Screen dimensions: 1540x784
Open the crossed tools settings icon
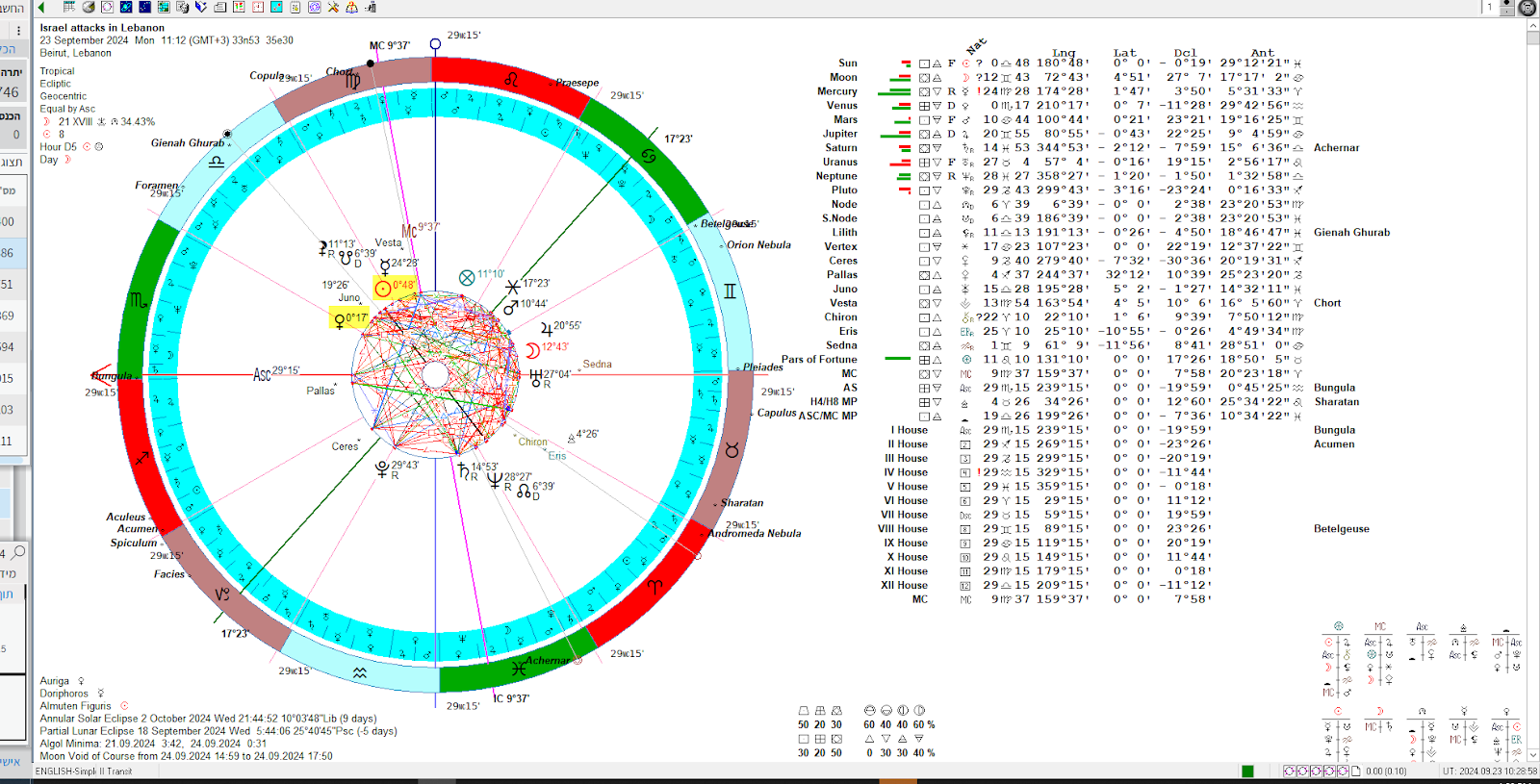333,7
